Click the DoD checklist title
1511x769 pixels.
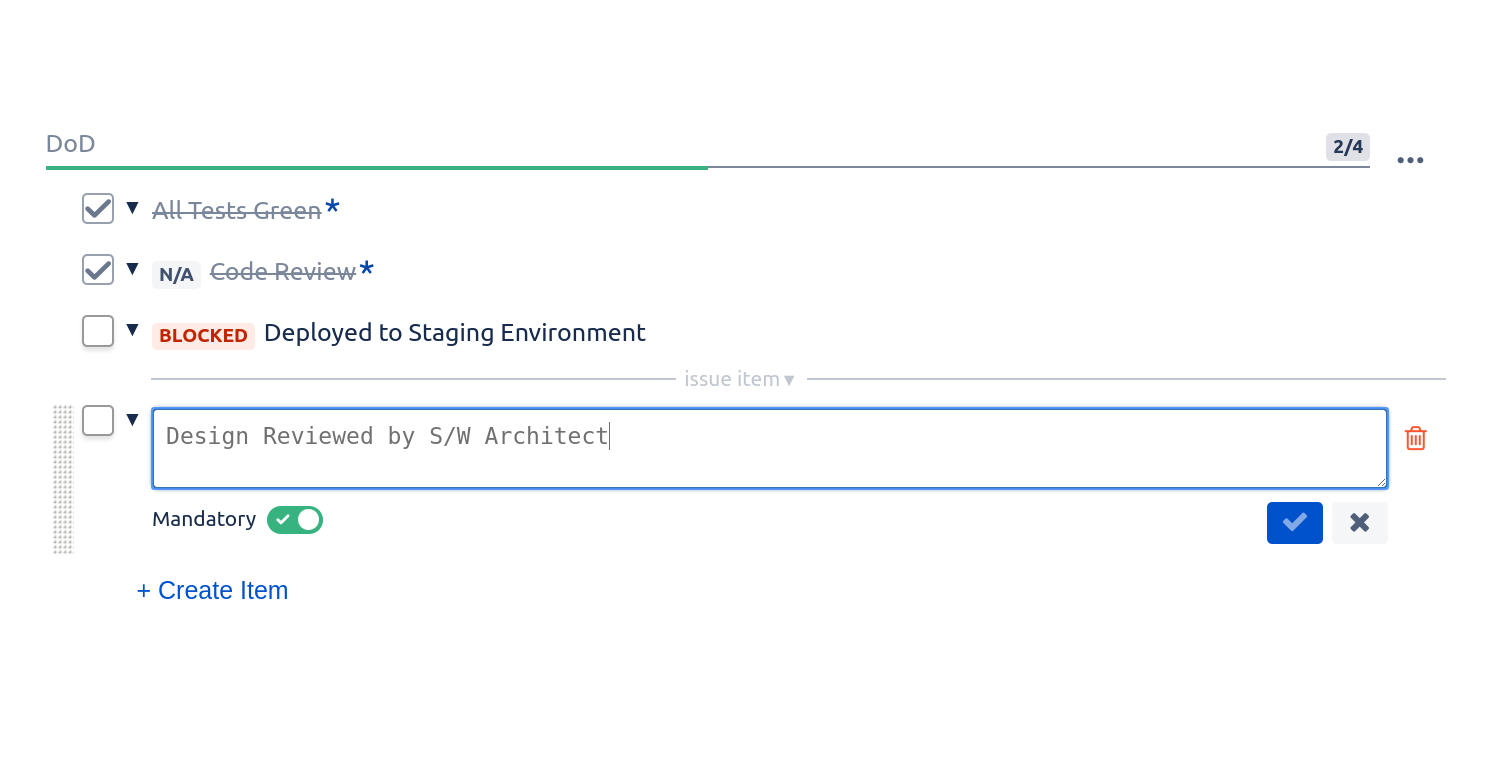point(70,144)
